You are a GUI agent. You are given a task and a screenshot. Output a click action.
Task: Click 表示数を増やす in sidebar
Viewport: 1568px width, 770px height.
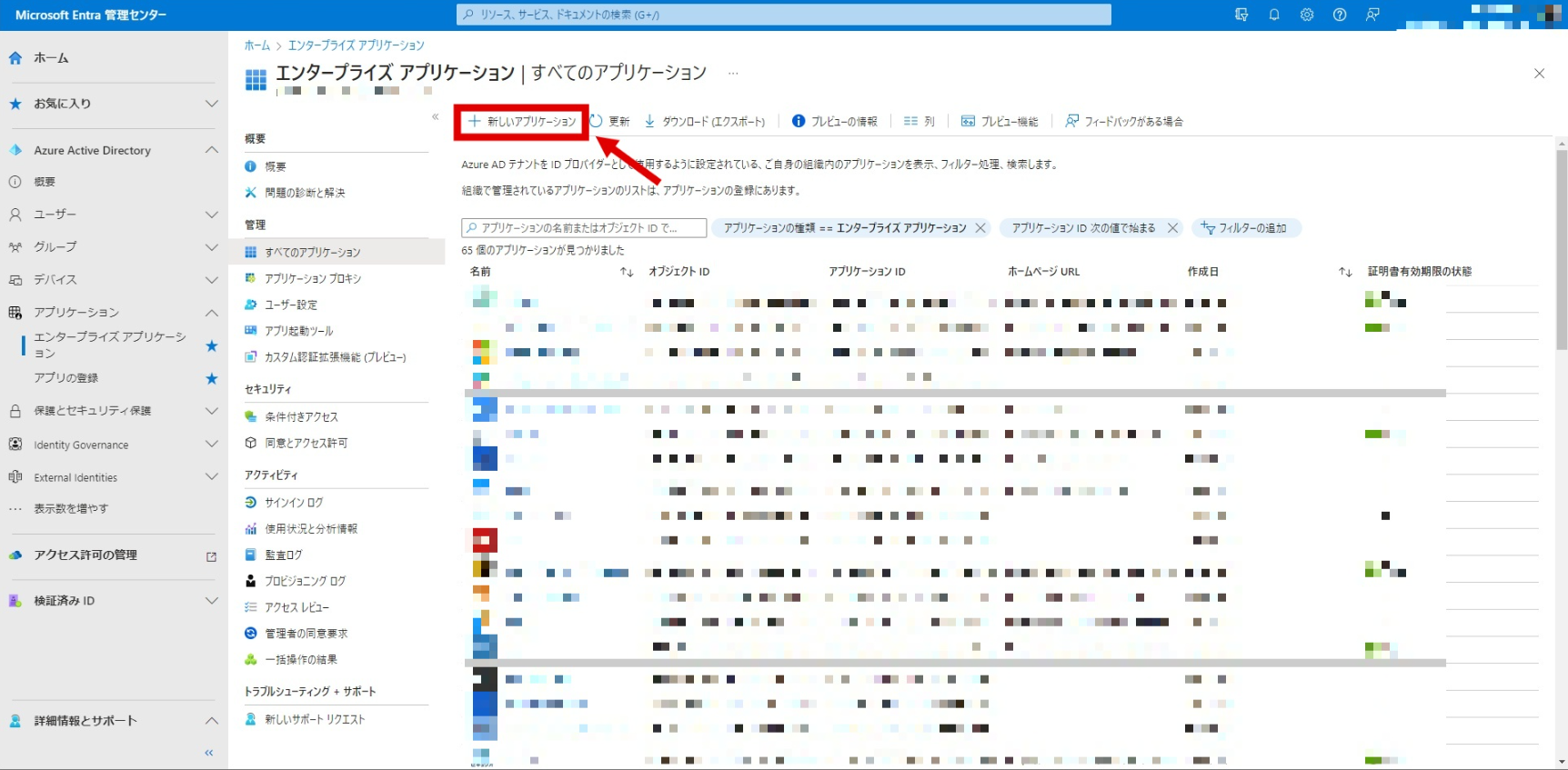[71, 509]
